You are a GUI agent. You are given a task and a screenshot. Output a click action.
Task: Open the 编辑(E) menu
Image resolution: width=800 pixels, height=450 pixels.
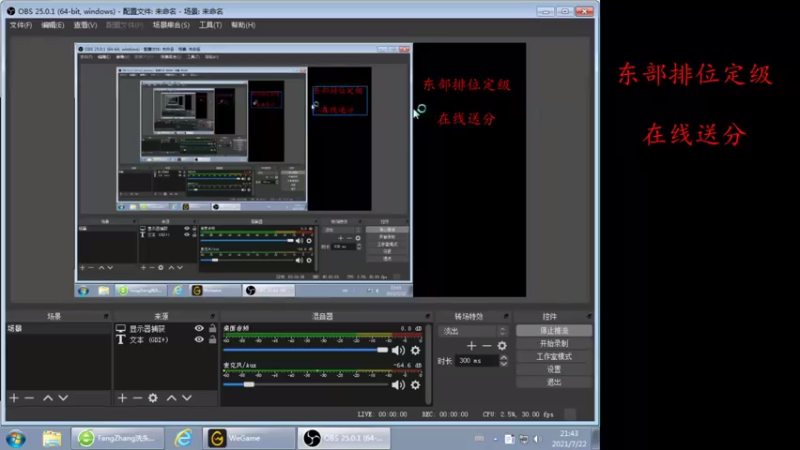click(53, 25)
